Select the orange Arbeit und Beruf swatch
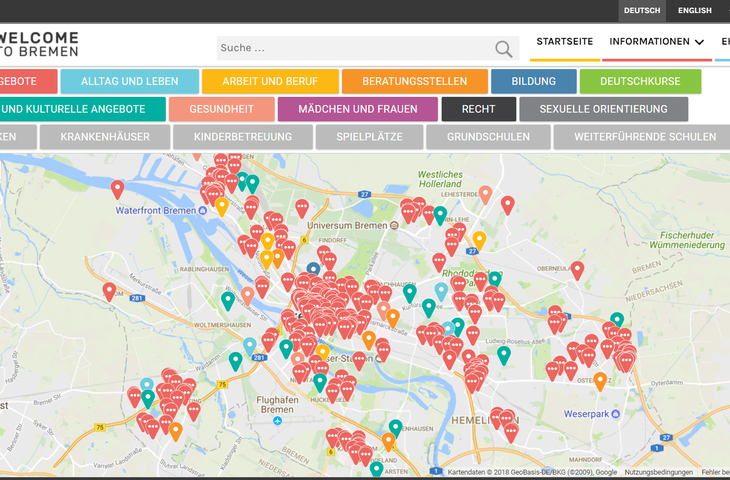Screen dimensions: 730x480 point(270,81)
